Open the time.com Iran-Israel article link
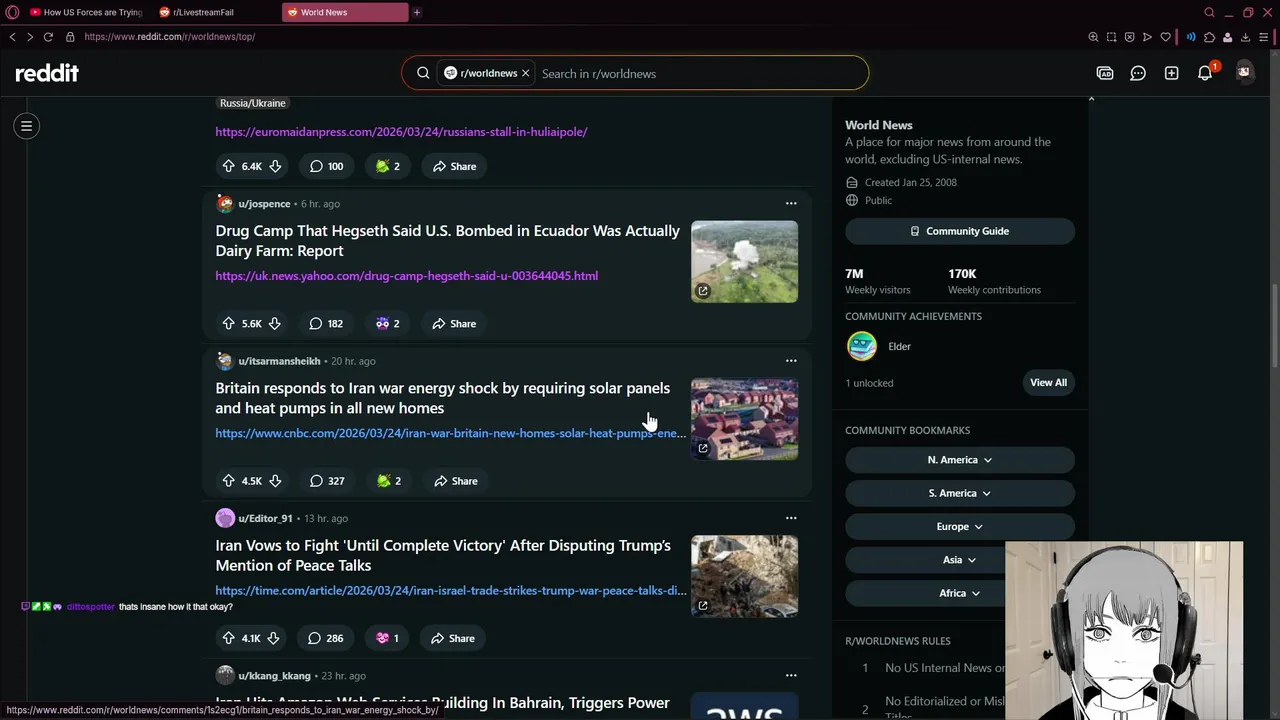 tap(451, 591)
